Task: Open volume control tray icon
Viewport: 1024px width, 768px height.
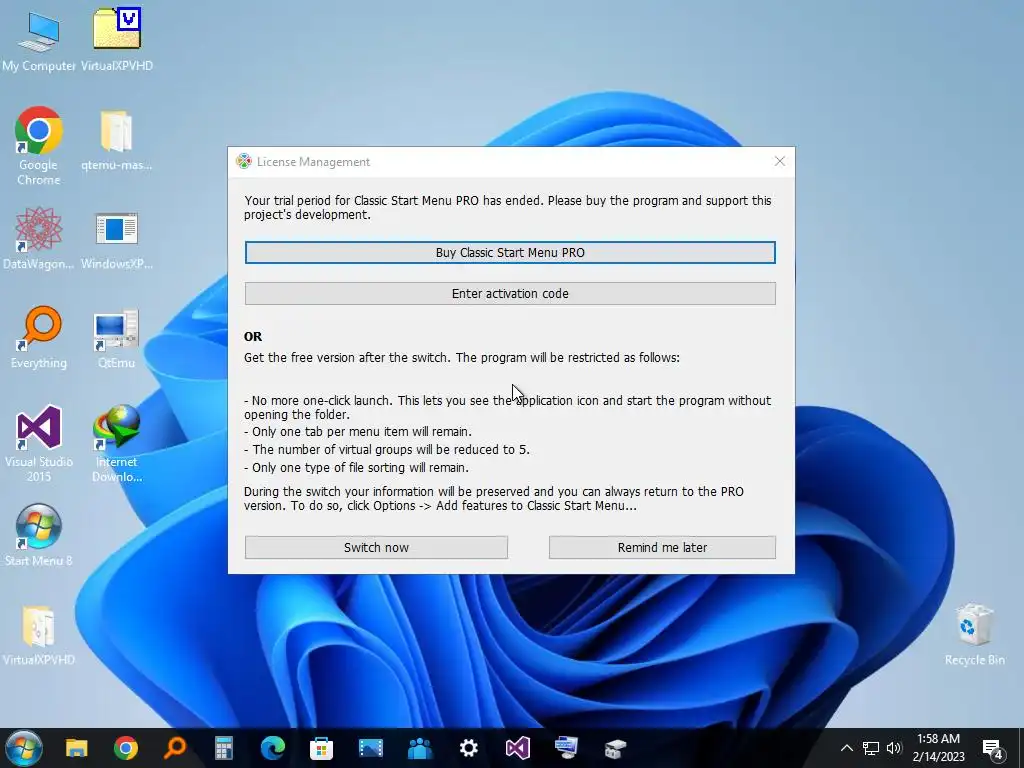Action: coord(894,748)
